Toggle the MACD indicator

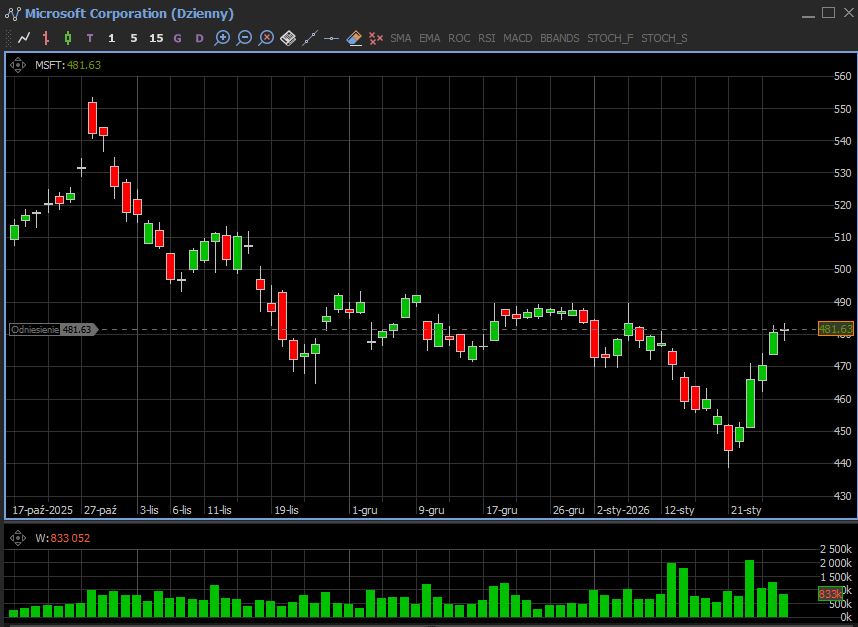pos(517,38)
